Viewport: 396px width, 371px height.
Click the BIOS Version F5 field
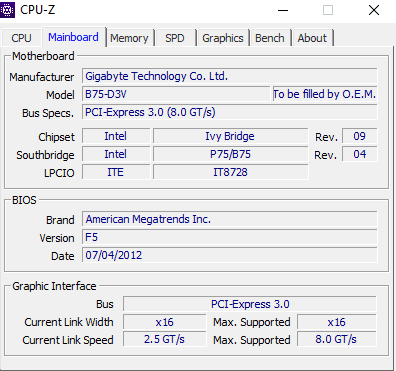230,237
